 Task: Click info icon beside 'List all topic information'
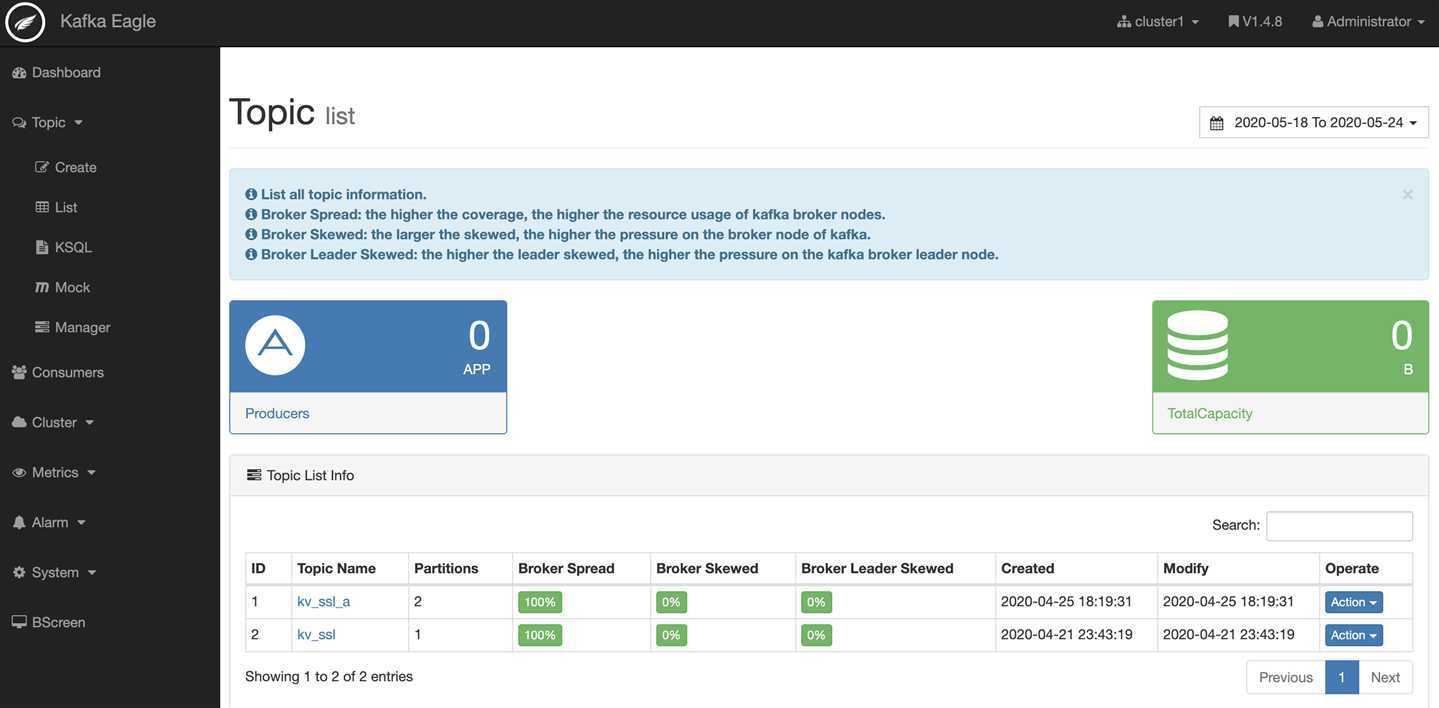pos(251,194)
